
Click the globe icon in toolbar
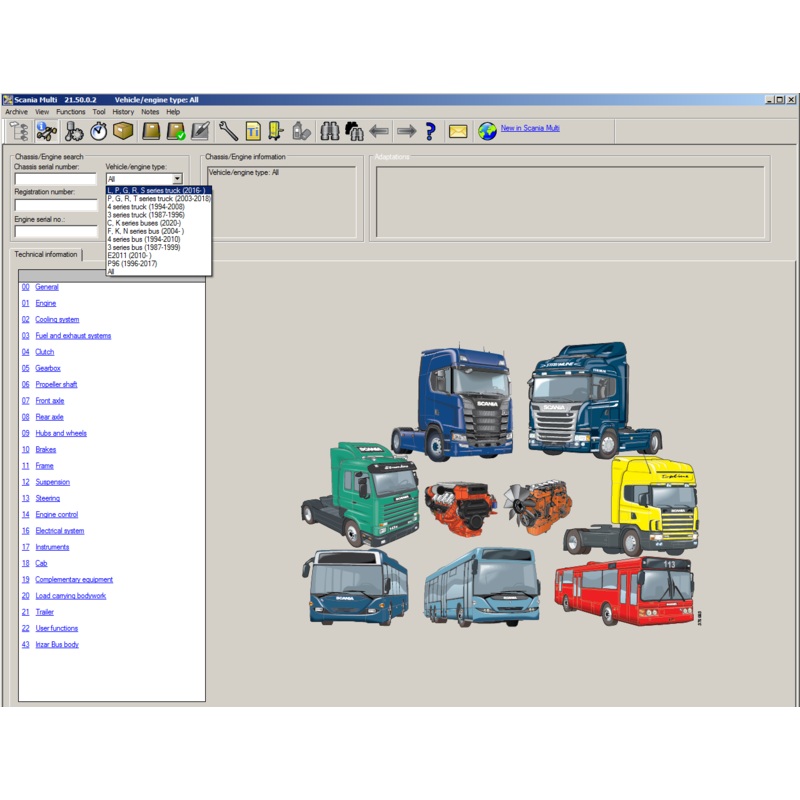(x=487, y=132)
